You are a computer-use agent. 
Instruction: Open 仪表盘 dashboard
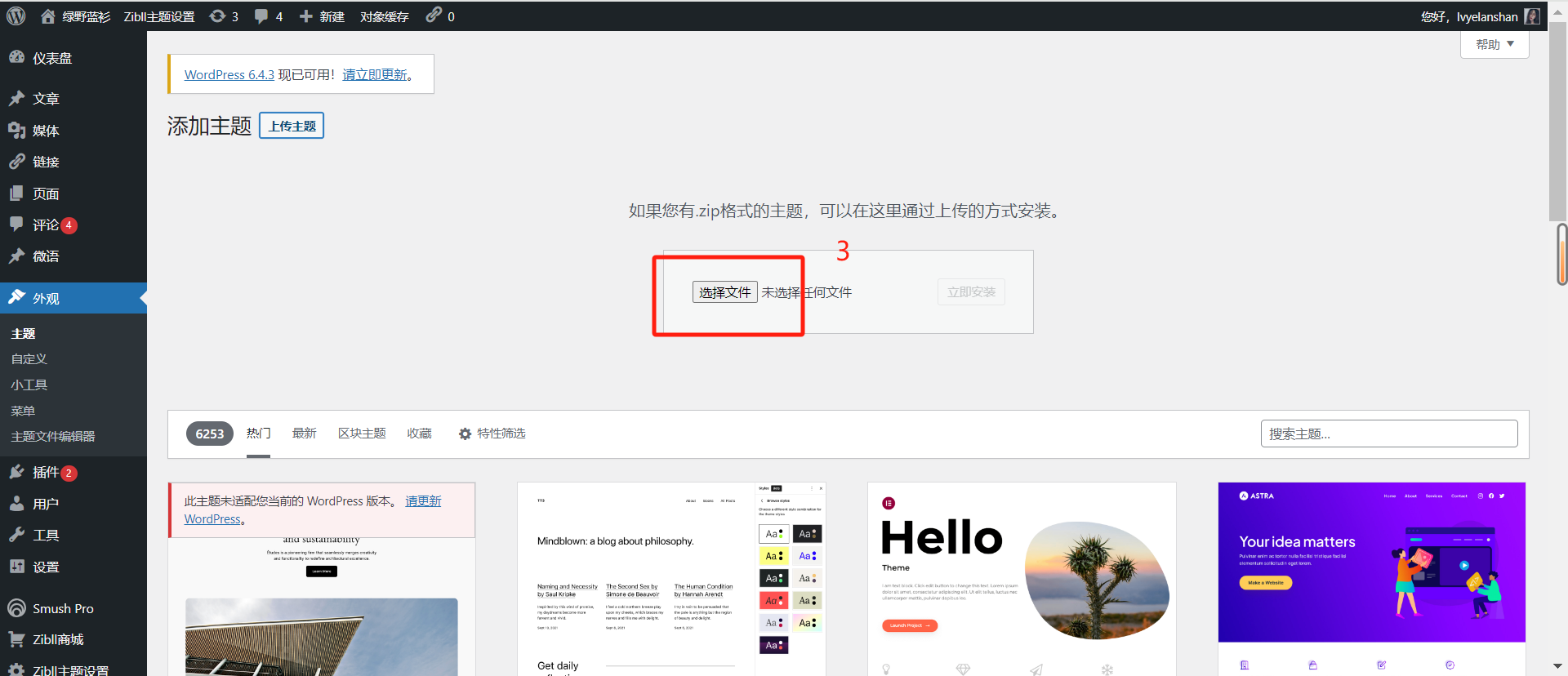coord(52,58)
